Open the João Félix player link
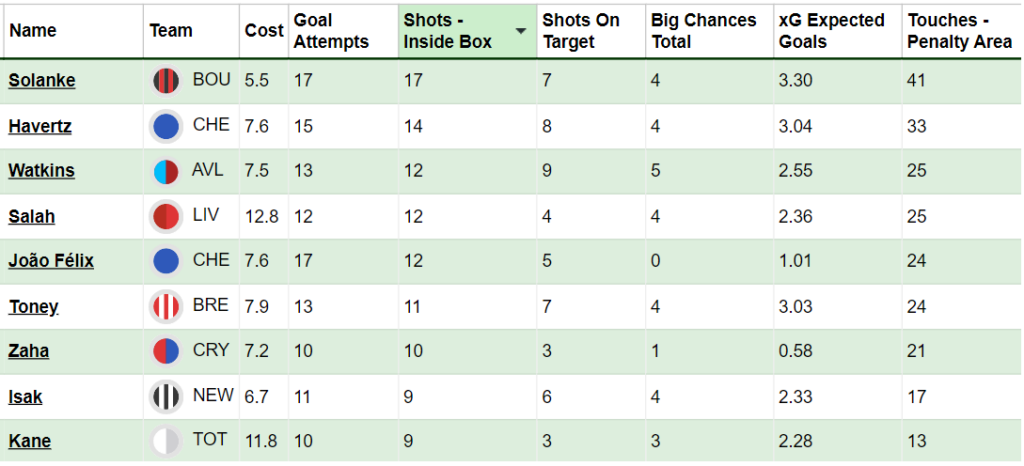 (x=51, y=261)
